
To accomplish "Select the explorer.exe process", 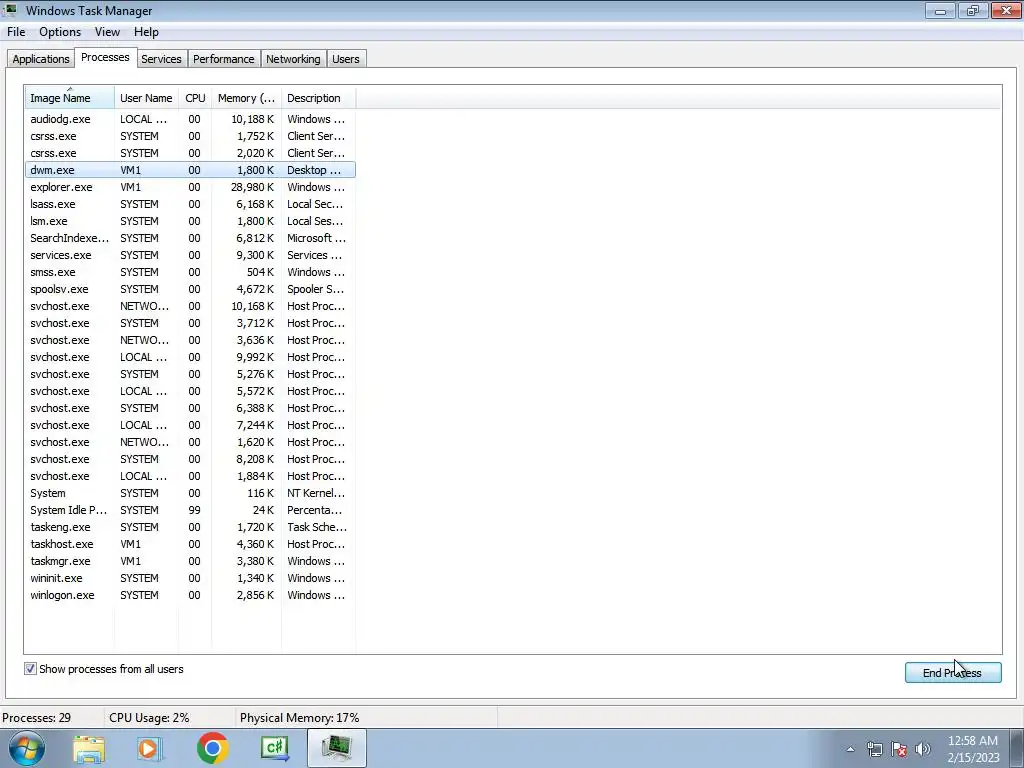I will coord(190,187).
